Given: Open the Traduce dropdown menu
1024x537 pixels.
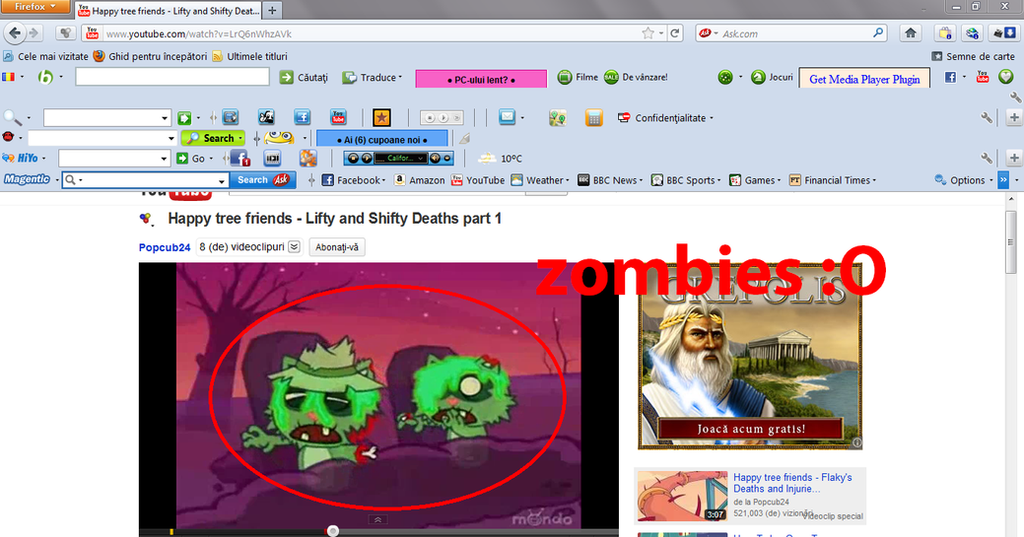Looking at the screenshot, I should (x=372, y=77).
